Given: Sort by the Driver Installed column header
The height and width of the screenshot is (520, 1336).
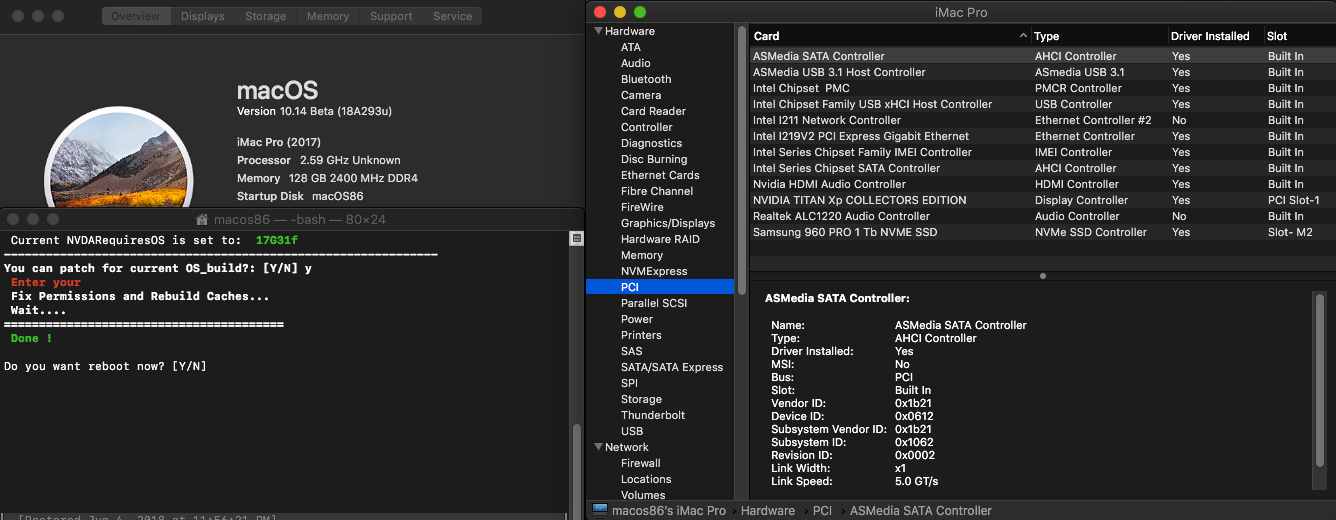Looking at the screenshot, I should [1214, 36].
